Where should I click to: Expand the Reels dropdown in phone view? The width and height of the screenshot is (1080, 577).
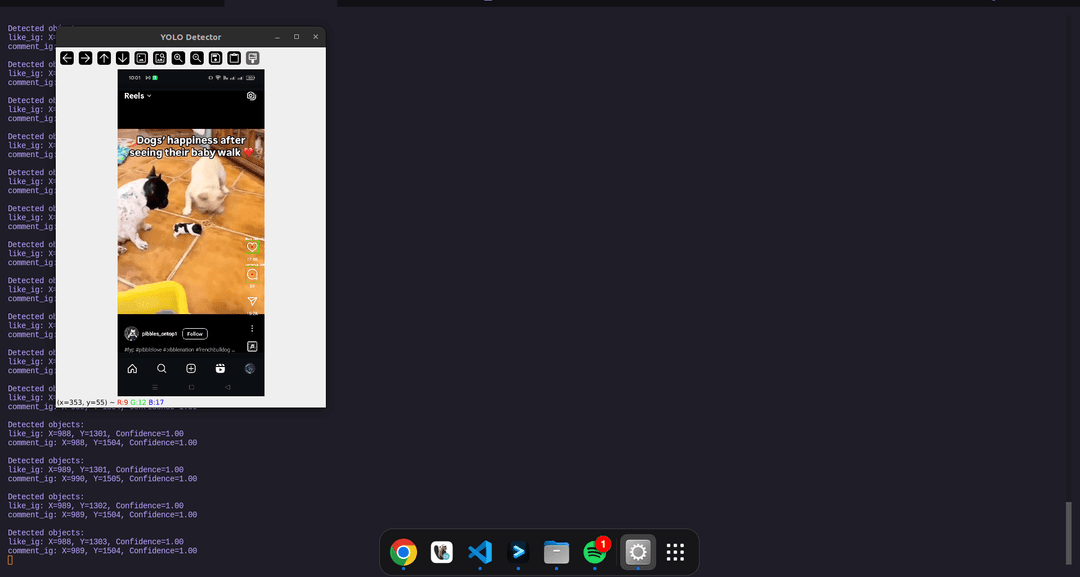[138, 96]
